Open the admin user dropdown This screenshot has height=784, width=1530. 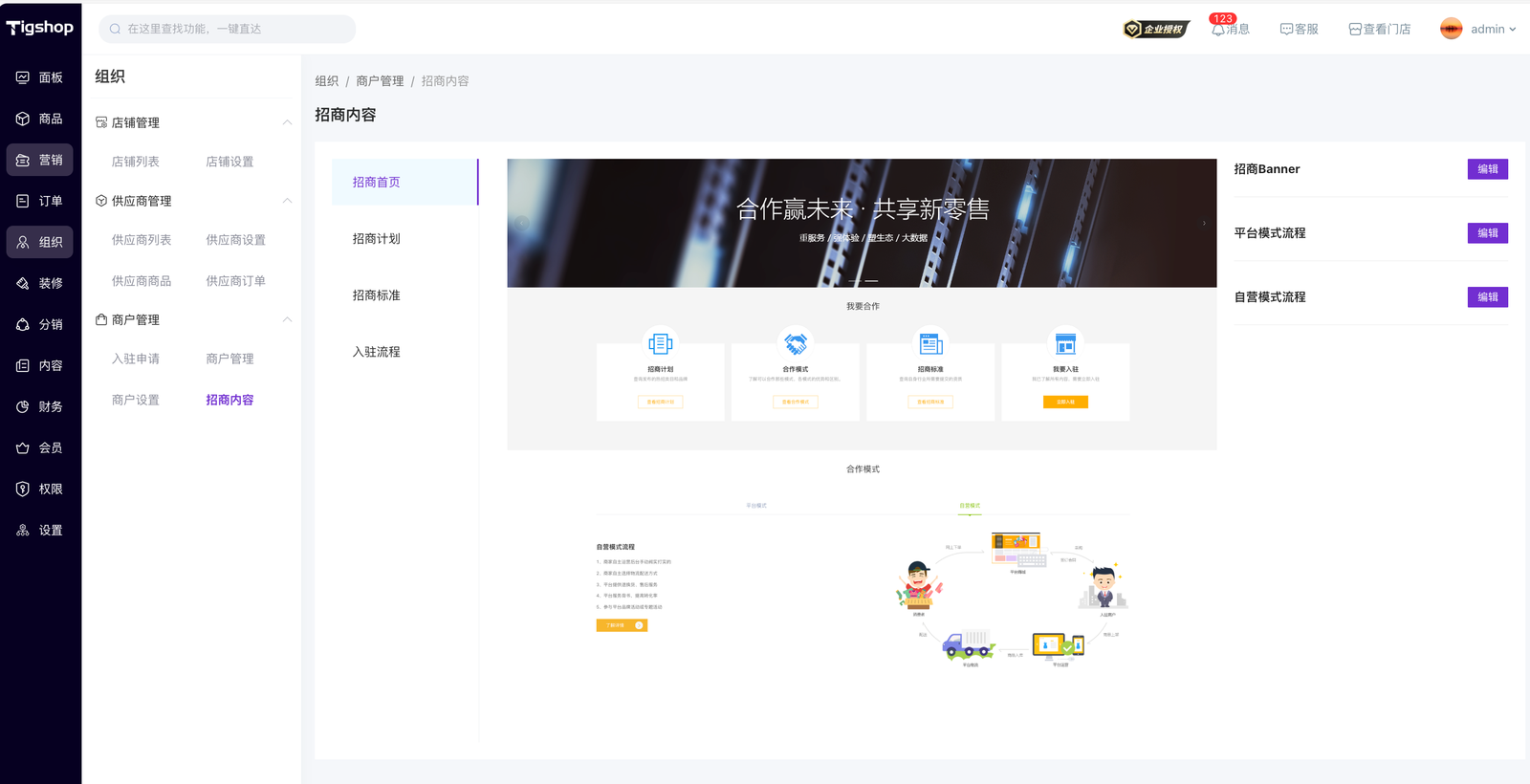(1478, 29)
